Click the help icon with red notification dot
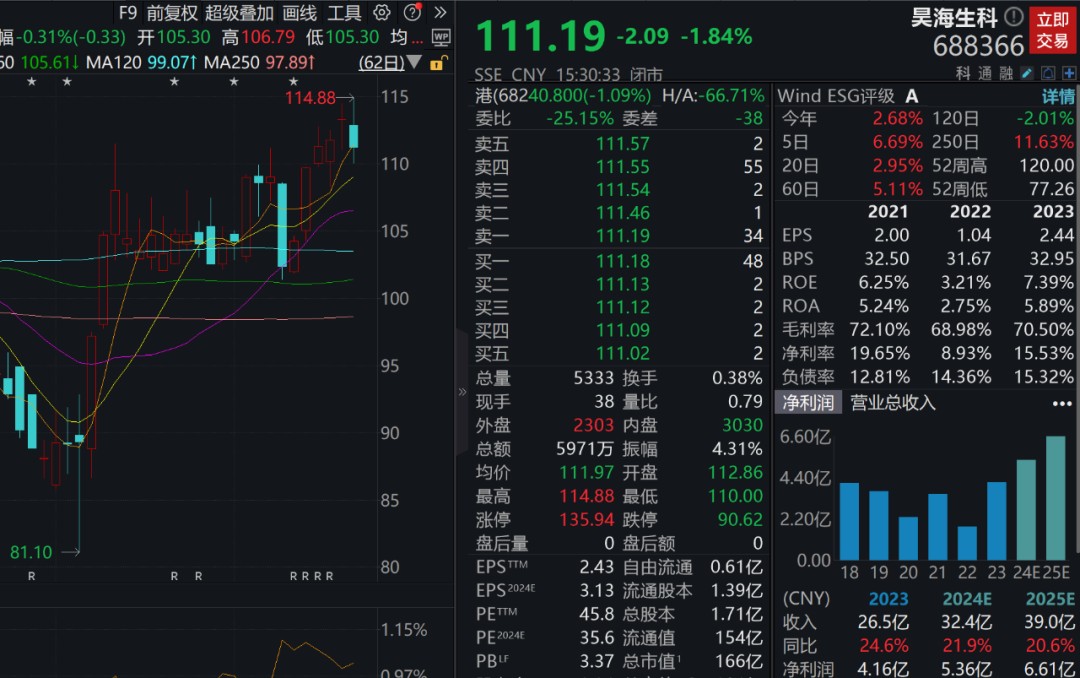The width and height of the screenshot is (1080, 678). 412,12
